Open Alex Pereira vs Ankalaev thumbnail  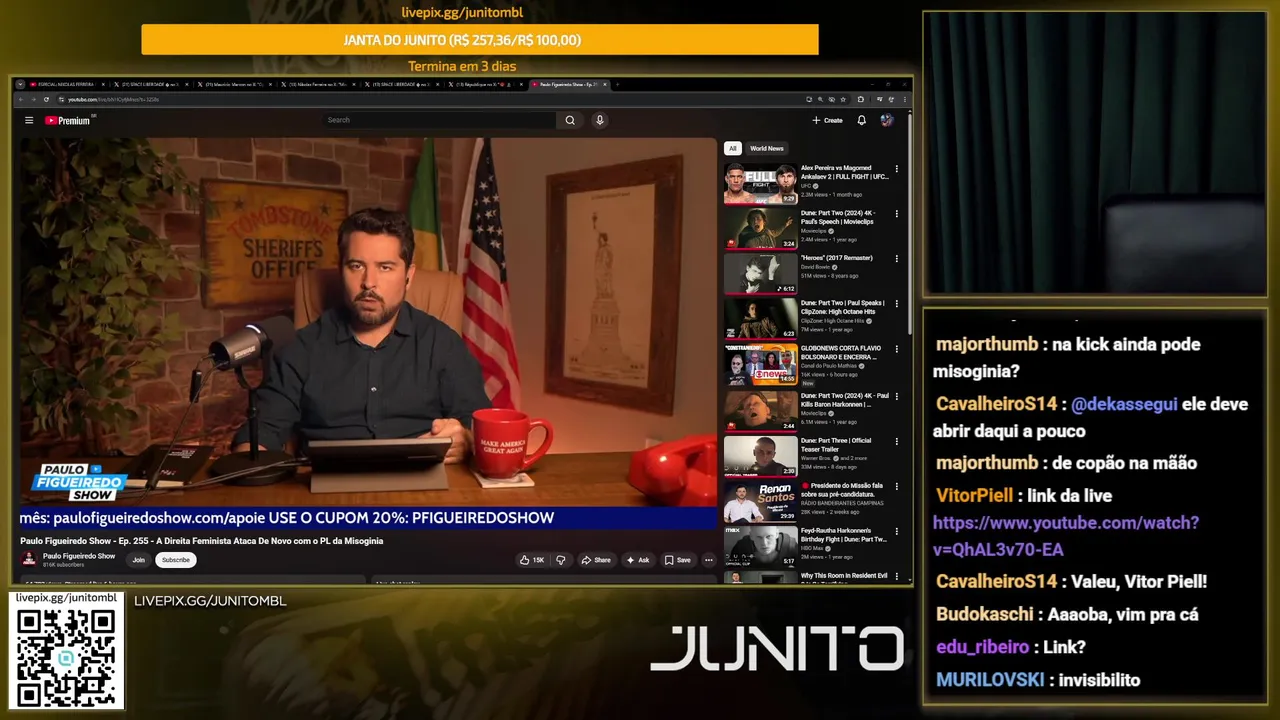[x=760, y=184]
